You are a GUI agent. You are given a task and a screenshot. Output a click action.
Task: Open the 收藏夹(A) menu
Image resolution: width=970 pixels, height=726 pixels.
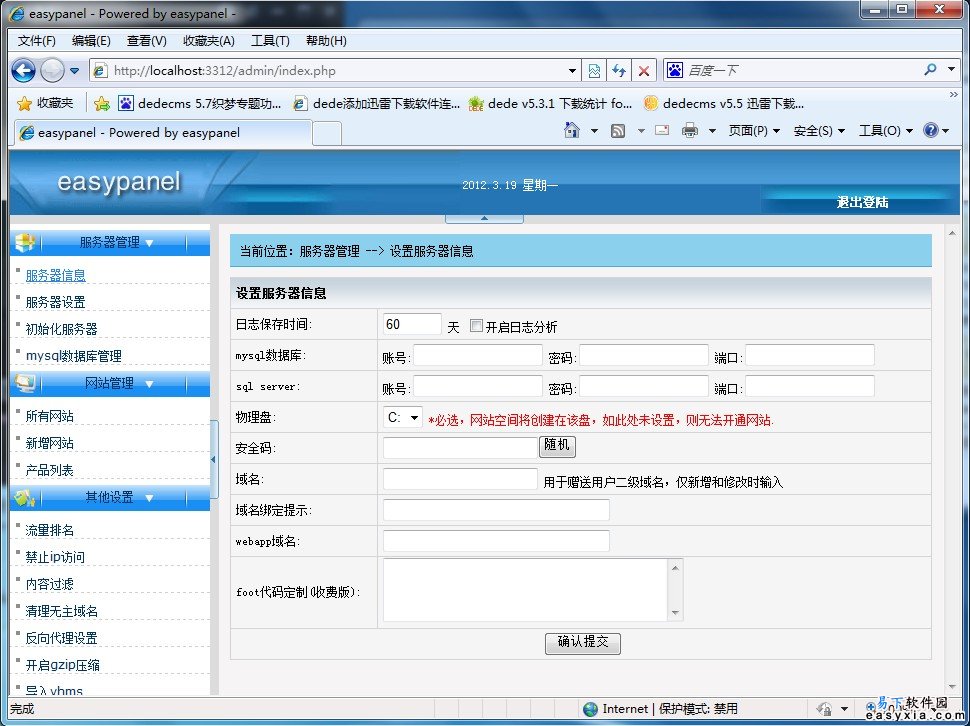208,41
